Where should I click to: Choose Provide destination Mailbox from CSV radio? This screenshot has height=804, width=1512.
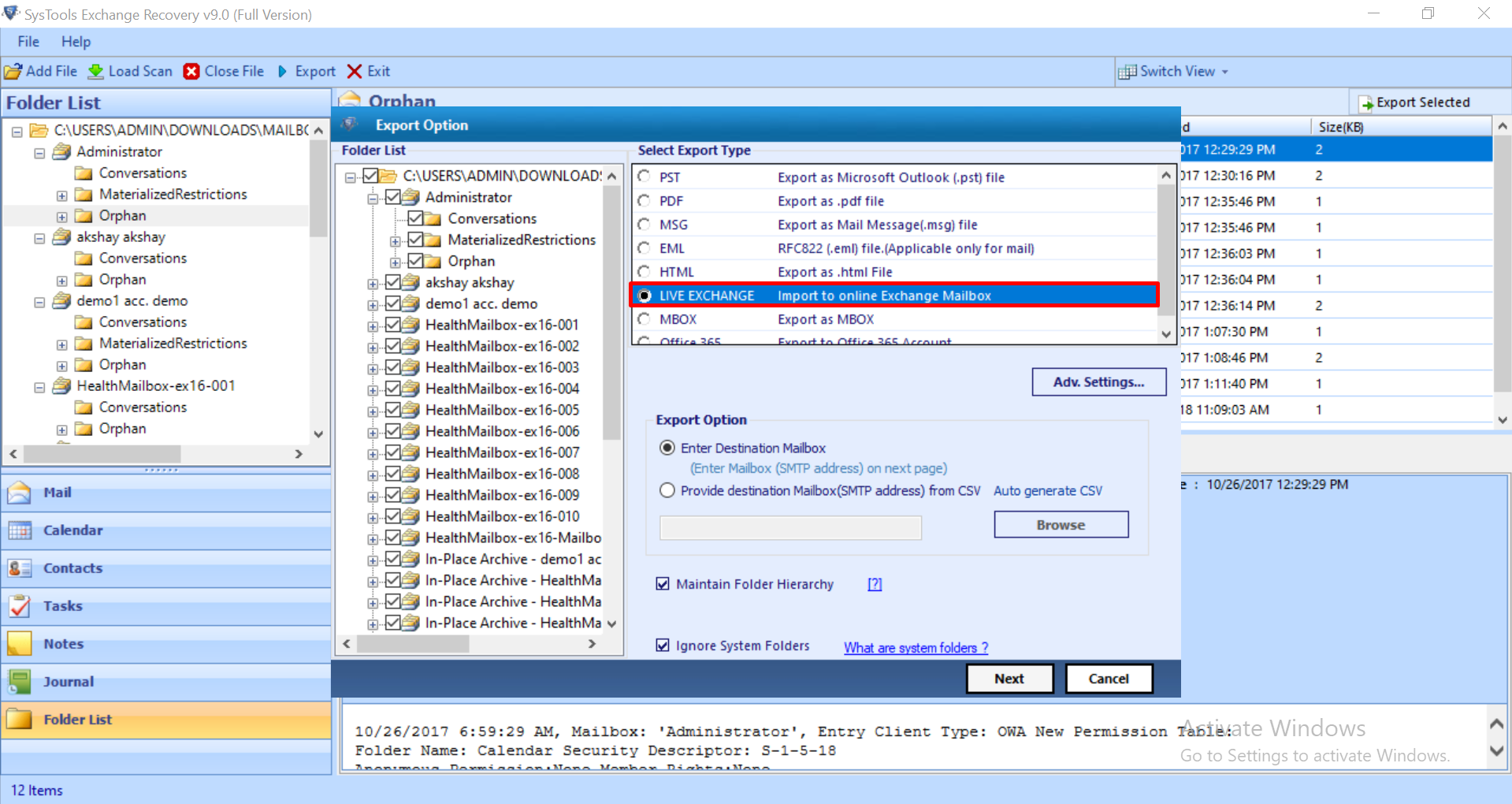point(667,490)
